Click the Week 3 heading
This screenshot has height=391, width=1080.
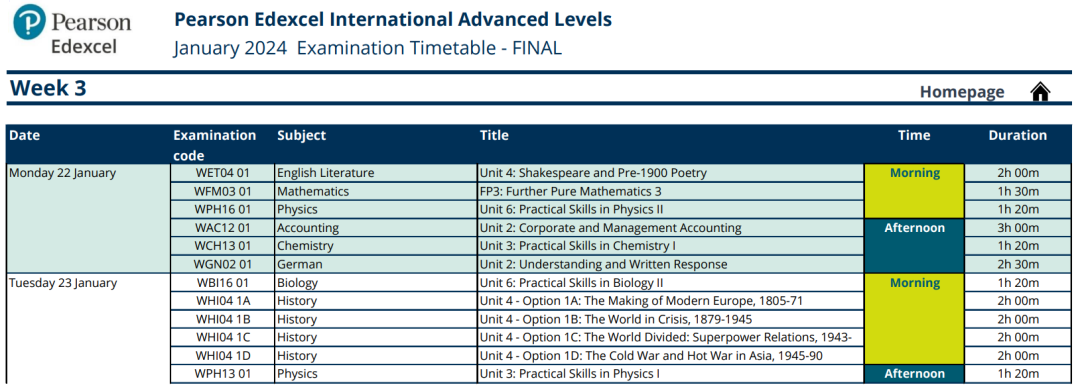tap(48, 89)
